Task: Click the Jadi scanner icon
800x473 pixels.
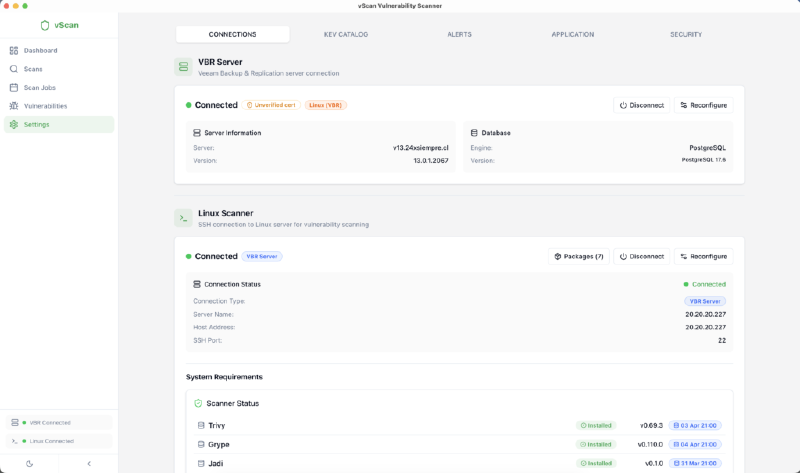Action: click(x=201, y=463)
